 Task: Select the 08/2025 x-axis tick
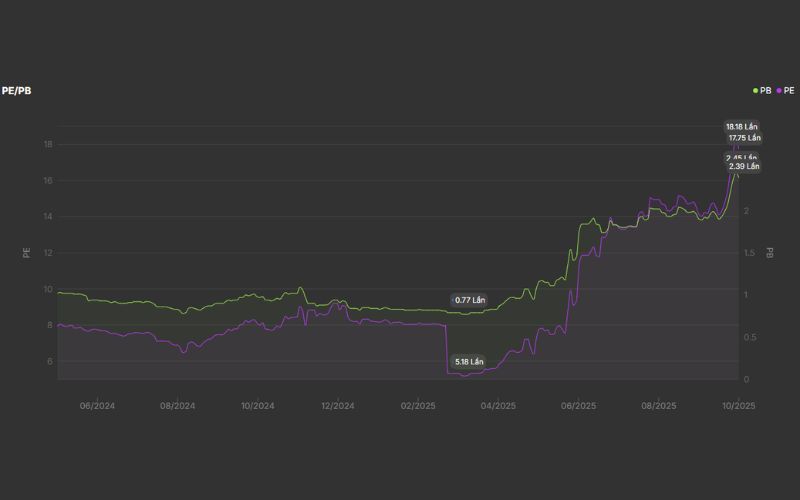pyautogui.click(x=658, y=406)
